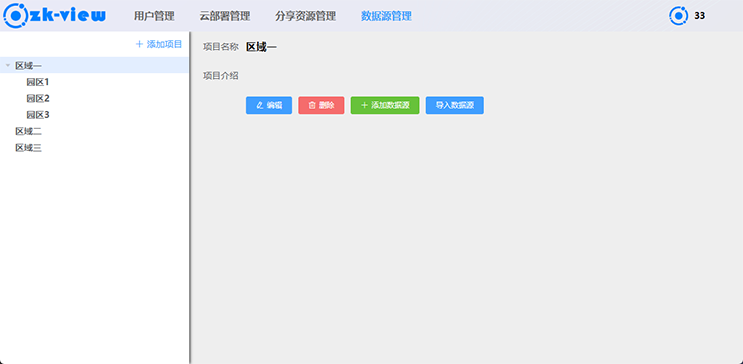
Task: Open the 分享资源管理 menu
Action: (305, 16)
